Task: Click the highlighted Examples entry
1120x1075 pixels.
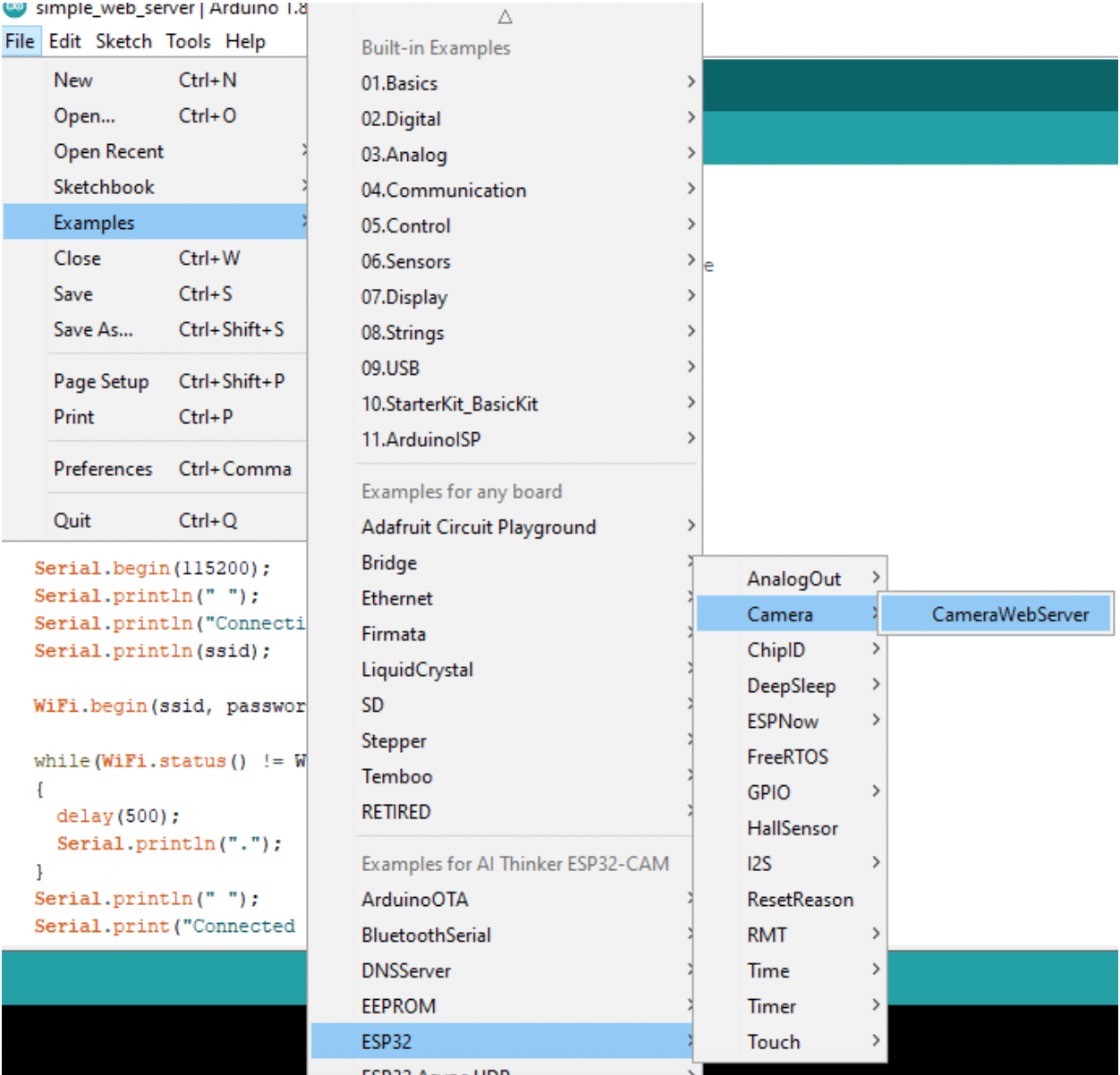Action: [x=155, y=222]
